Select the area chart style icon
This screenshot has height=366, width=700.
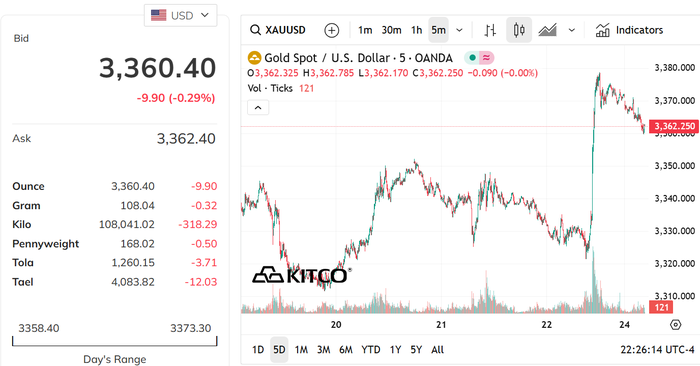pyautogui.click(x=547, y=30)
